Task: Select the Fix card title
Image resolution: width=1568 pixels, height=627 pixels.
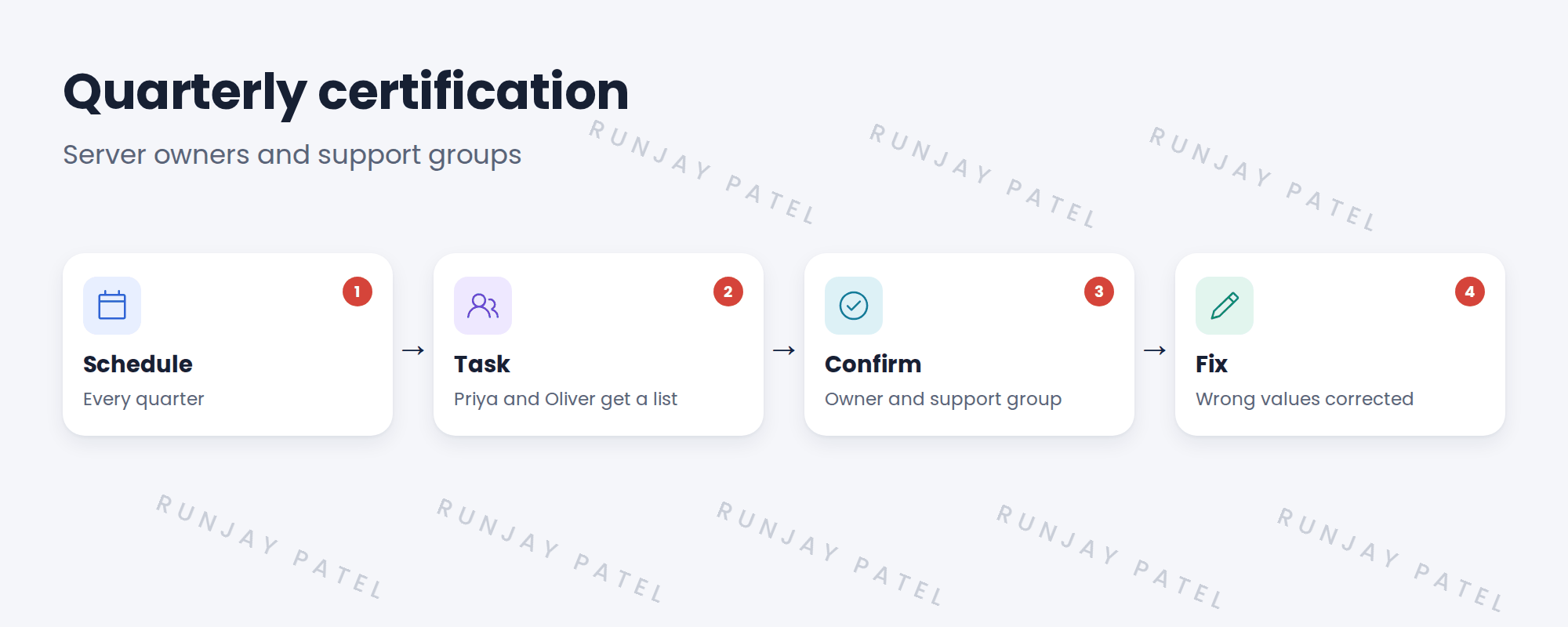Action: pos(1211,364)
